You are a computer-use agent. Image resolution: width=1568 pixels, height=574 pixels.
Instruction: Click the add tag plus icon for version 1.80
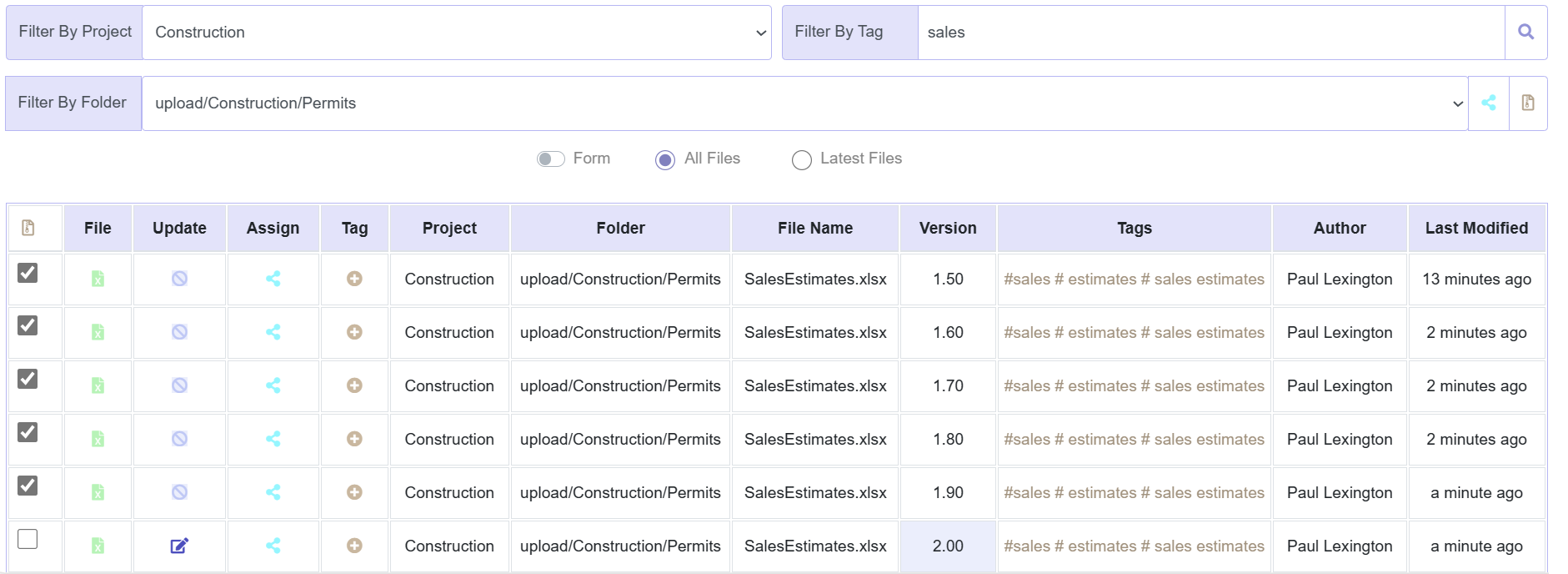tap(354, 439)
